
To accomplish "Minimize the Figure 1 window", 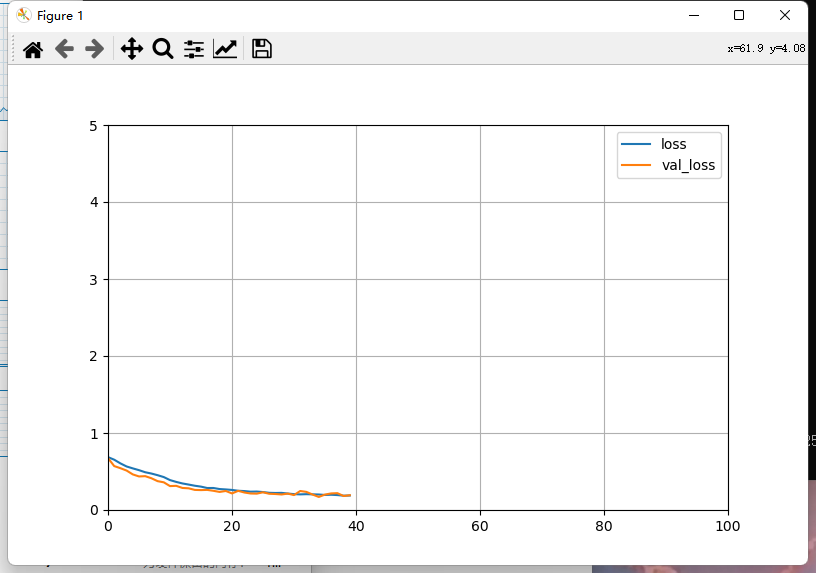I will [694, 15].
